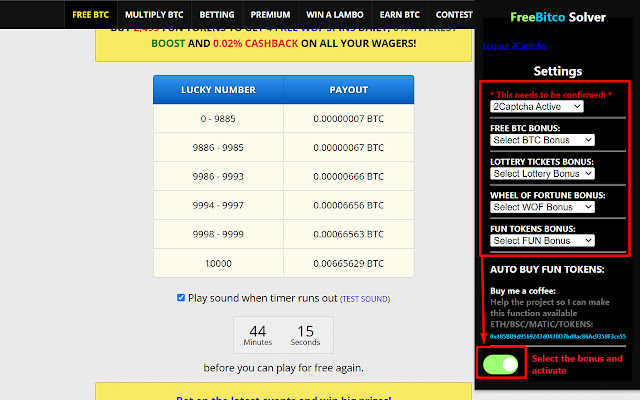
Task: Select the 9986 - 9993 cell
Action: (218, 176)
